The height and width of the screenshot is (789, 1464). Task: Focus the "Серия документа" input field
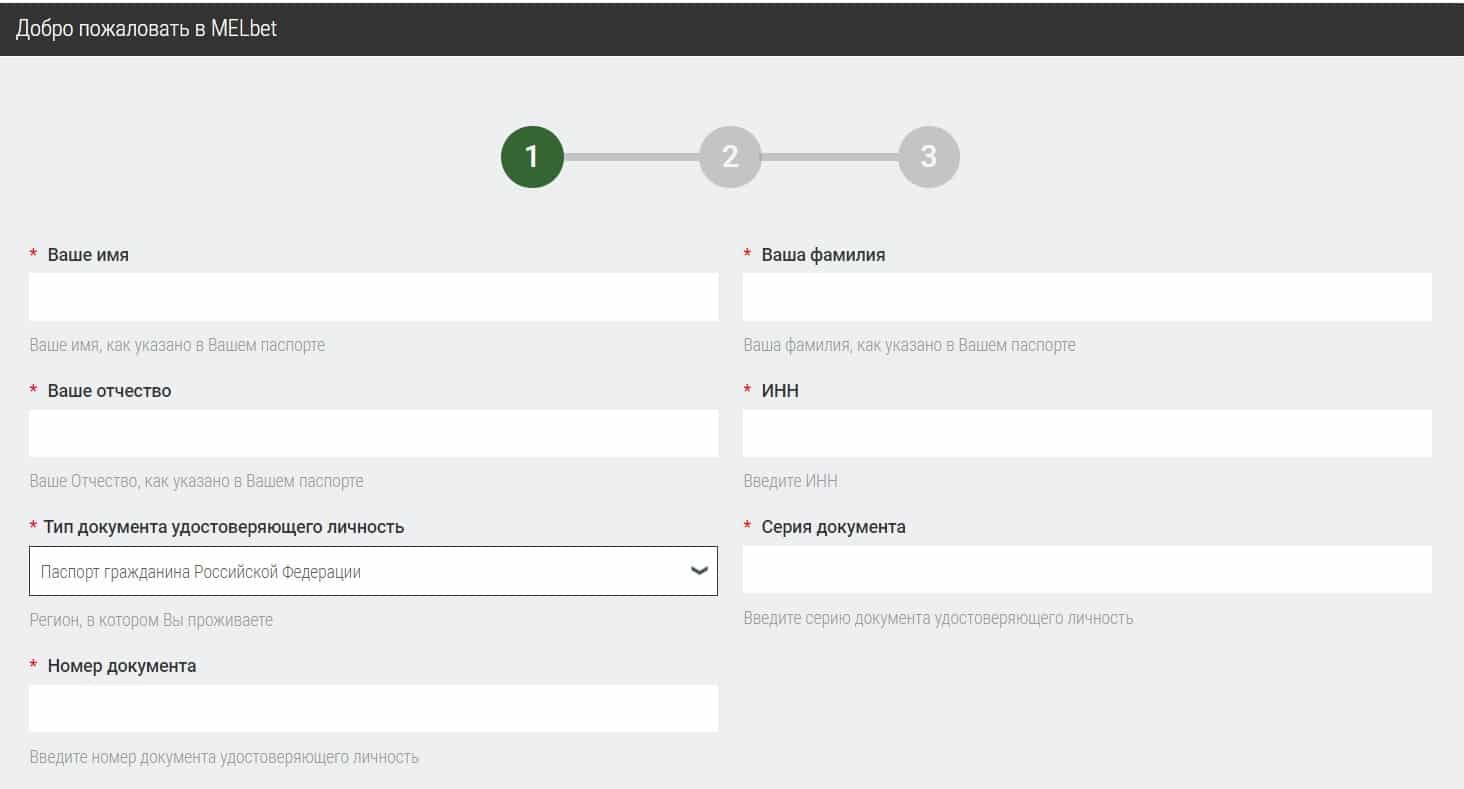[1087, 569]
